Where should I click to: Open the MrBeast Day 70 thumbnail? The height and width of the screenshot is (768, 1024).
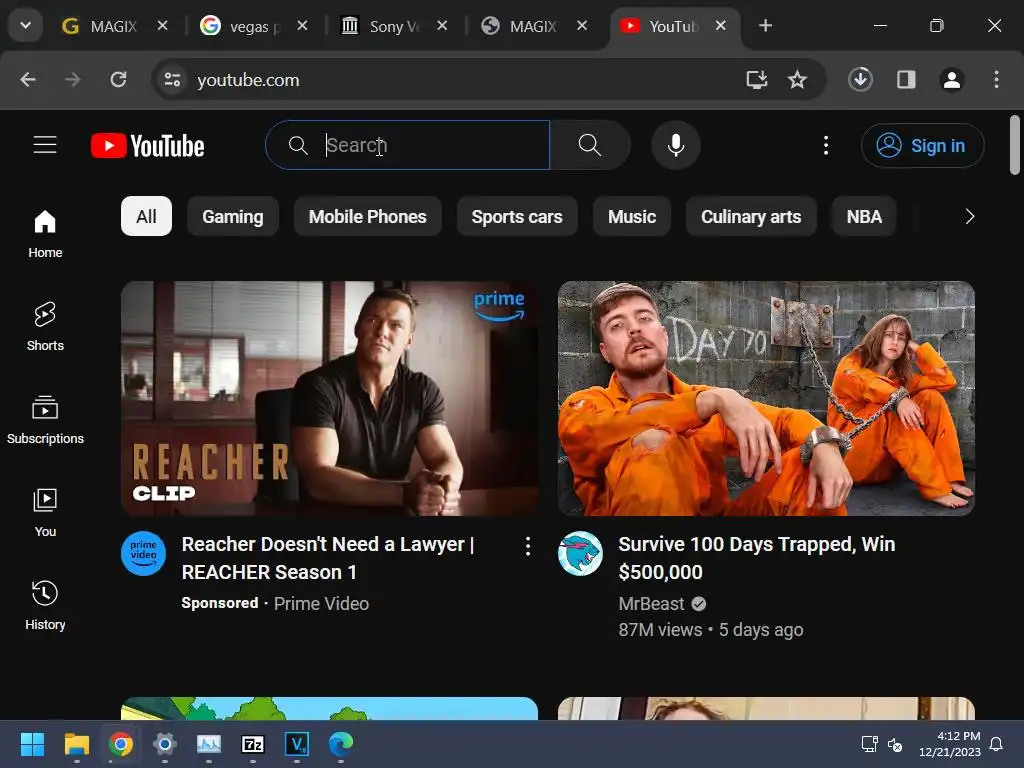(x=766, y=398)
